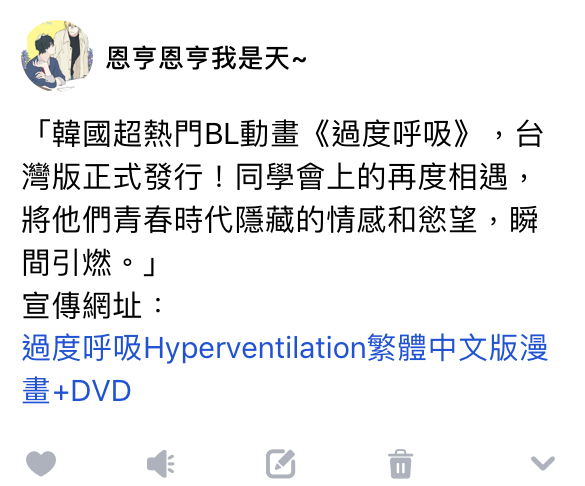Open the 過度呼吸Hyperventilation繁體中文版漫 link
Image resolution: width=585 pixels, height=486 pixels.
pyautogui.click(x=285, y=348)
